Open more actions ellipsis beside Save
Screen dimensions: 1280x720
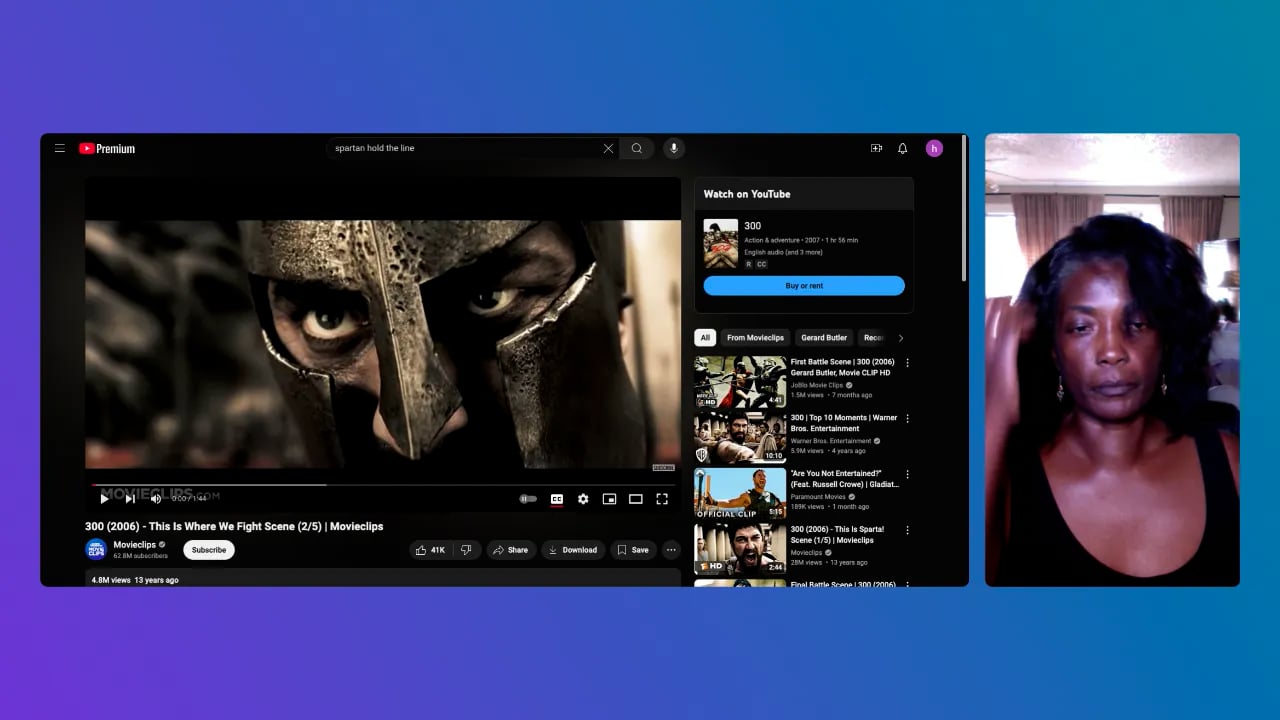pos(671,550)
